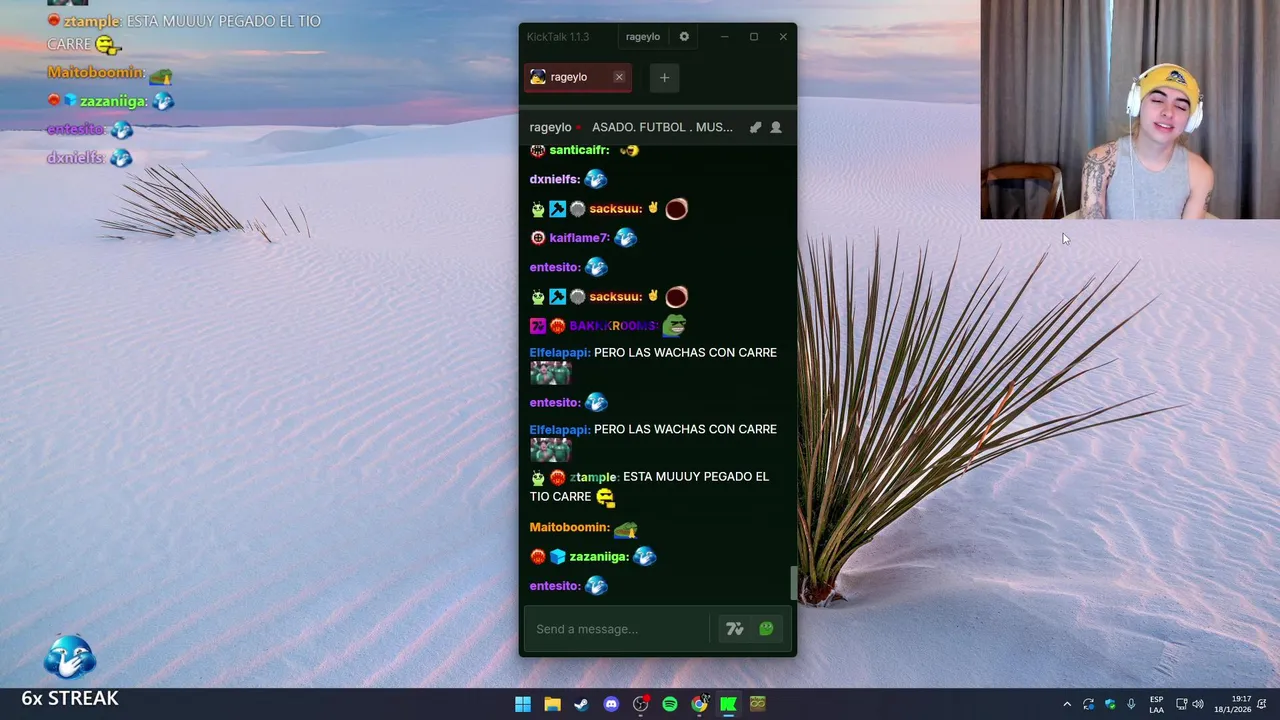Click the Pepe frog emote in chat
This screenshot has width=1280, height=720.
pos(674,325)
